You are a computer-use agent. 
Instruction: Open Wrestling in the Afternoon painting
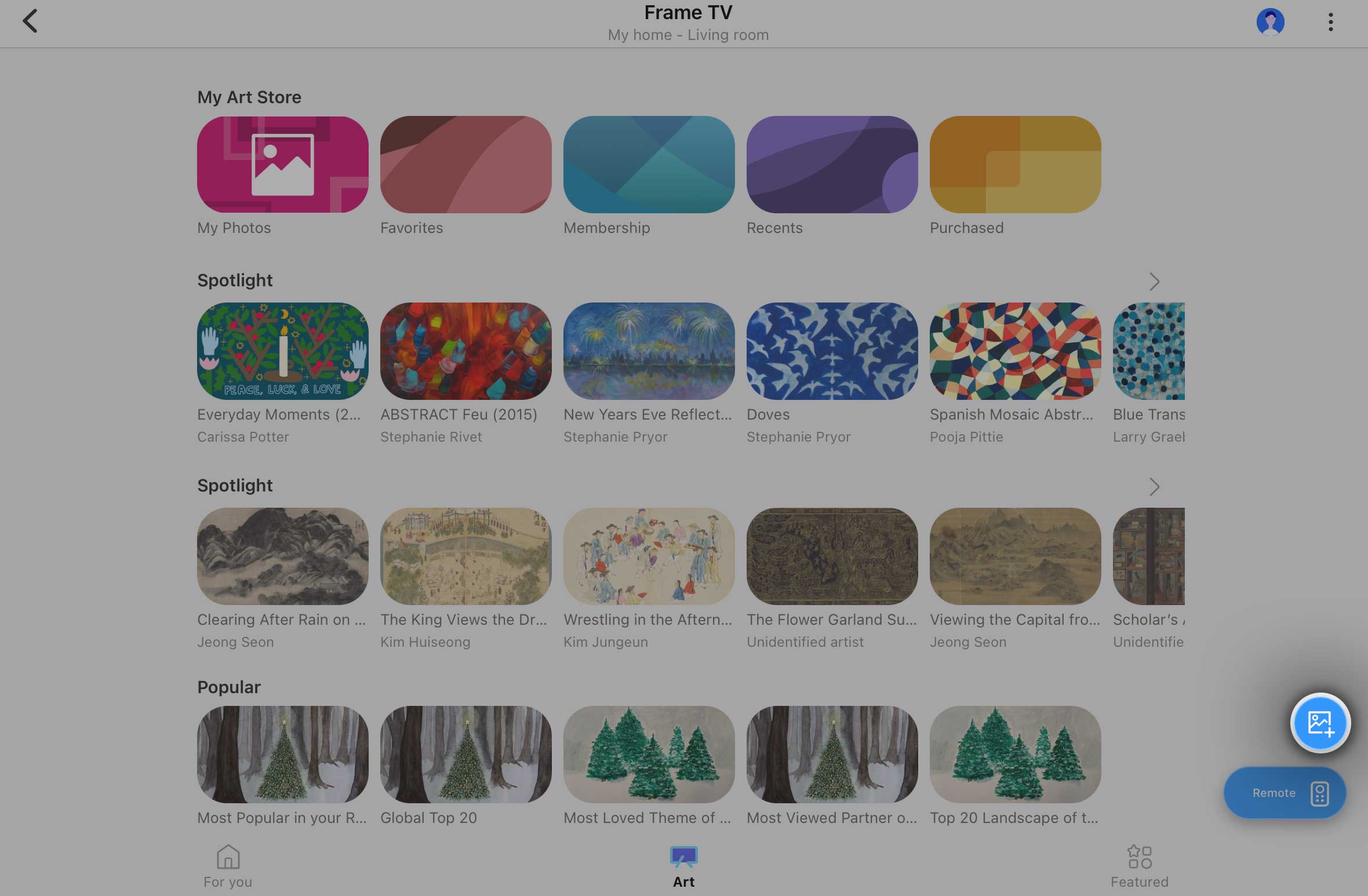coord(649,556)
